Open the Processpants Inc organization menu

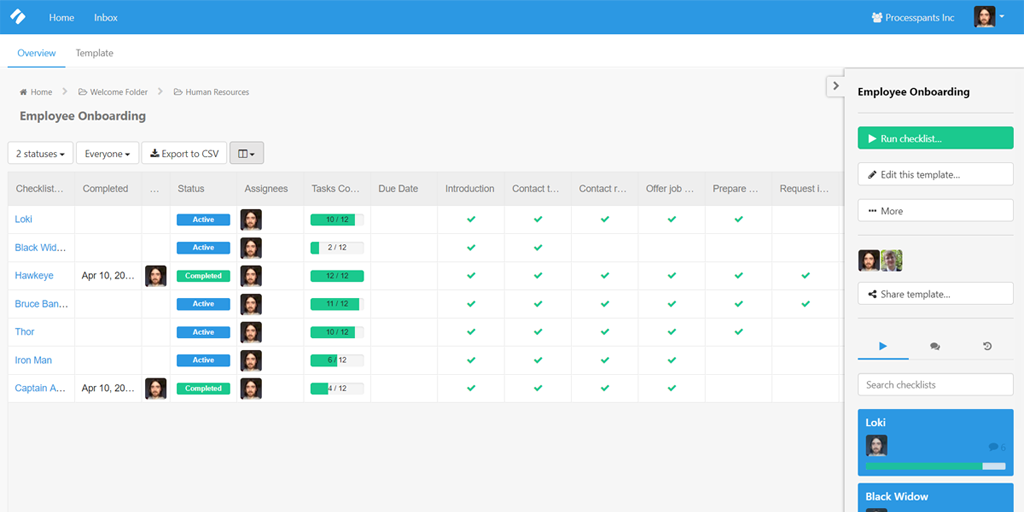(x=913, y=18)
